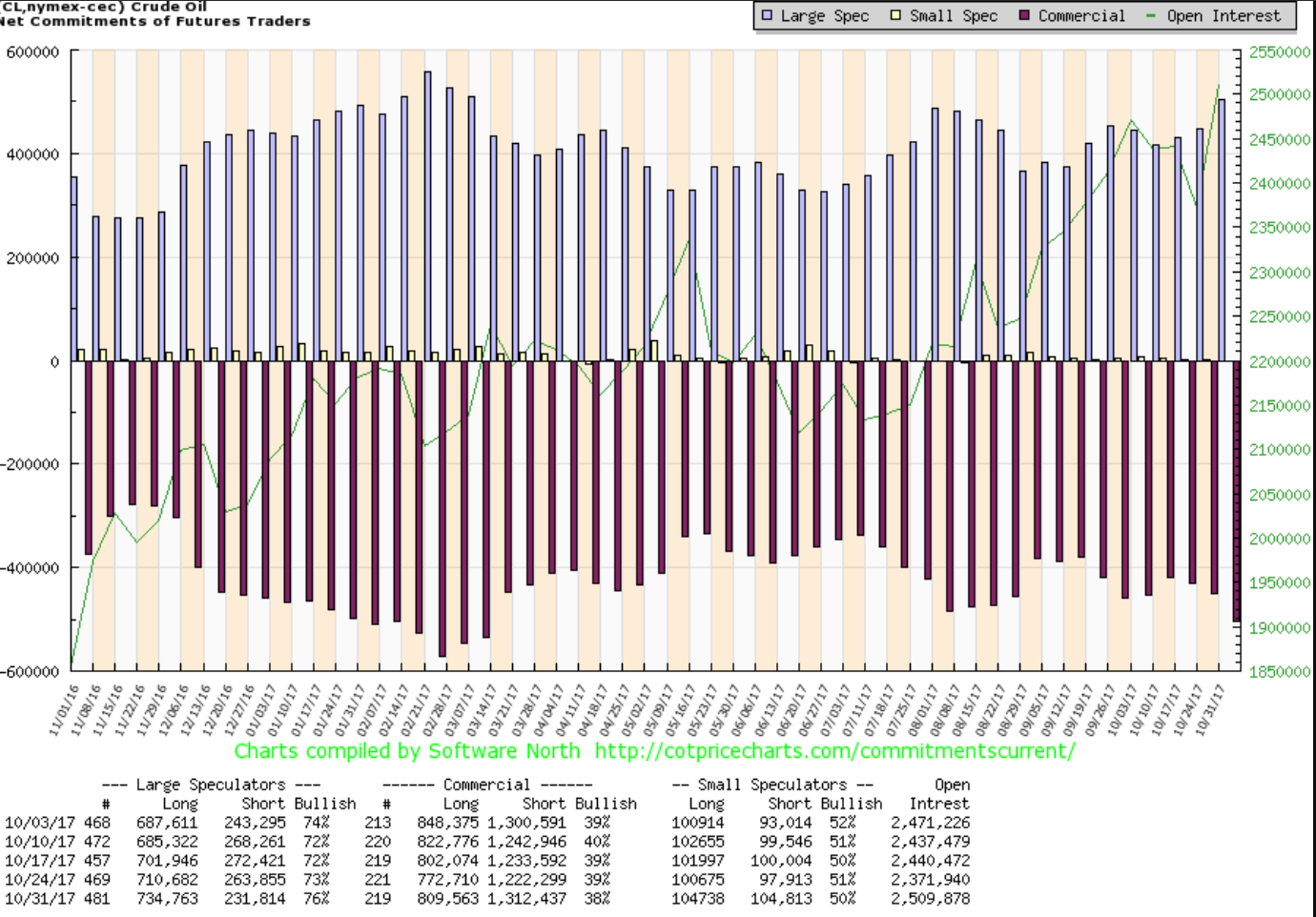Screen dimensions: 1316x917
Task: Click Large Spec short value 231,814
Action: 255,898
